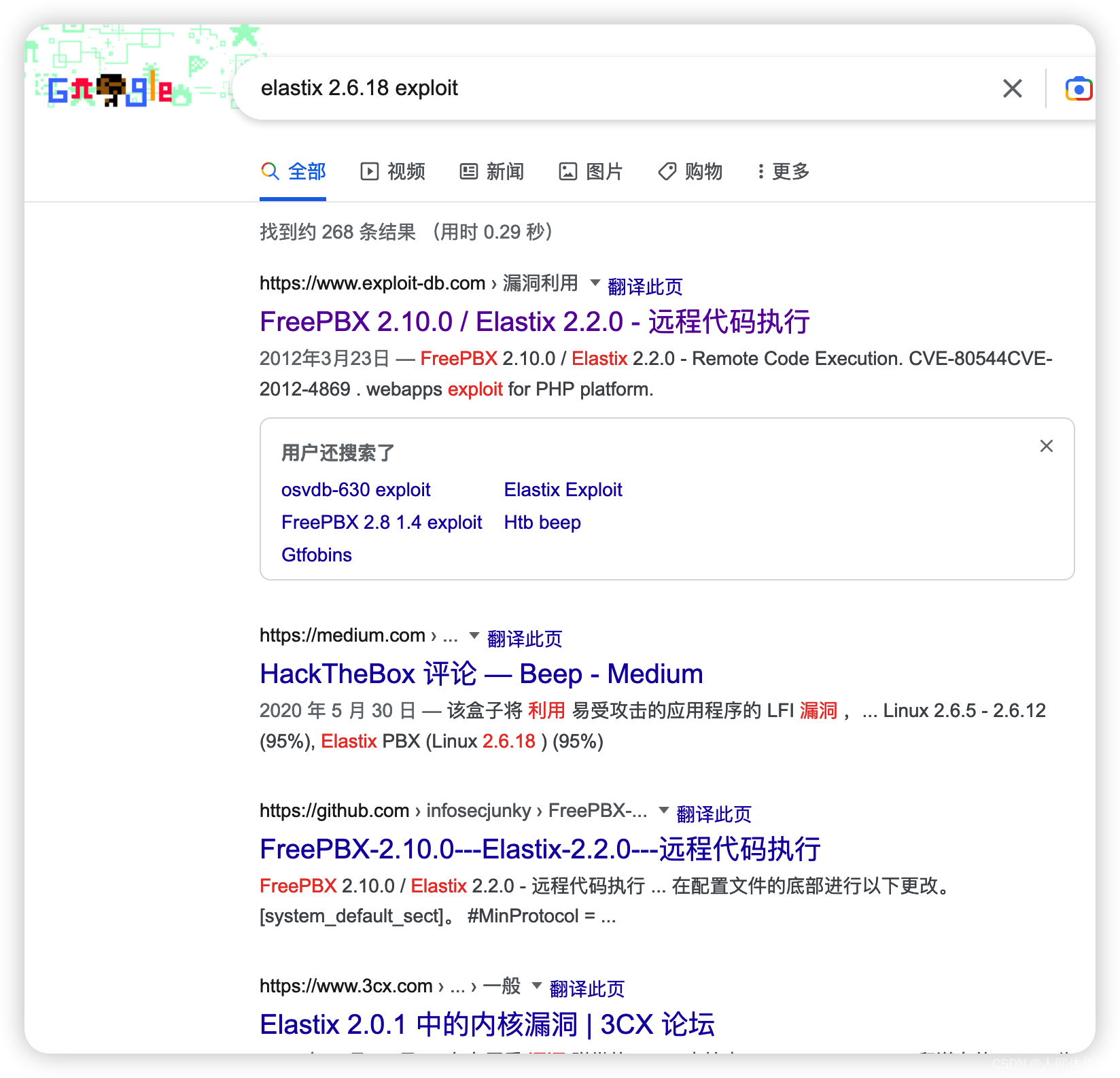Switch to the 图片 tab
1120x1078 pixels.
point(591,171)
